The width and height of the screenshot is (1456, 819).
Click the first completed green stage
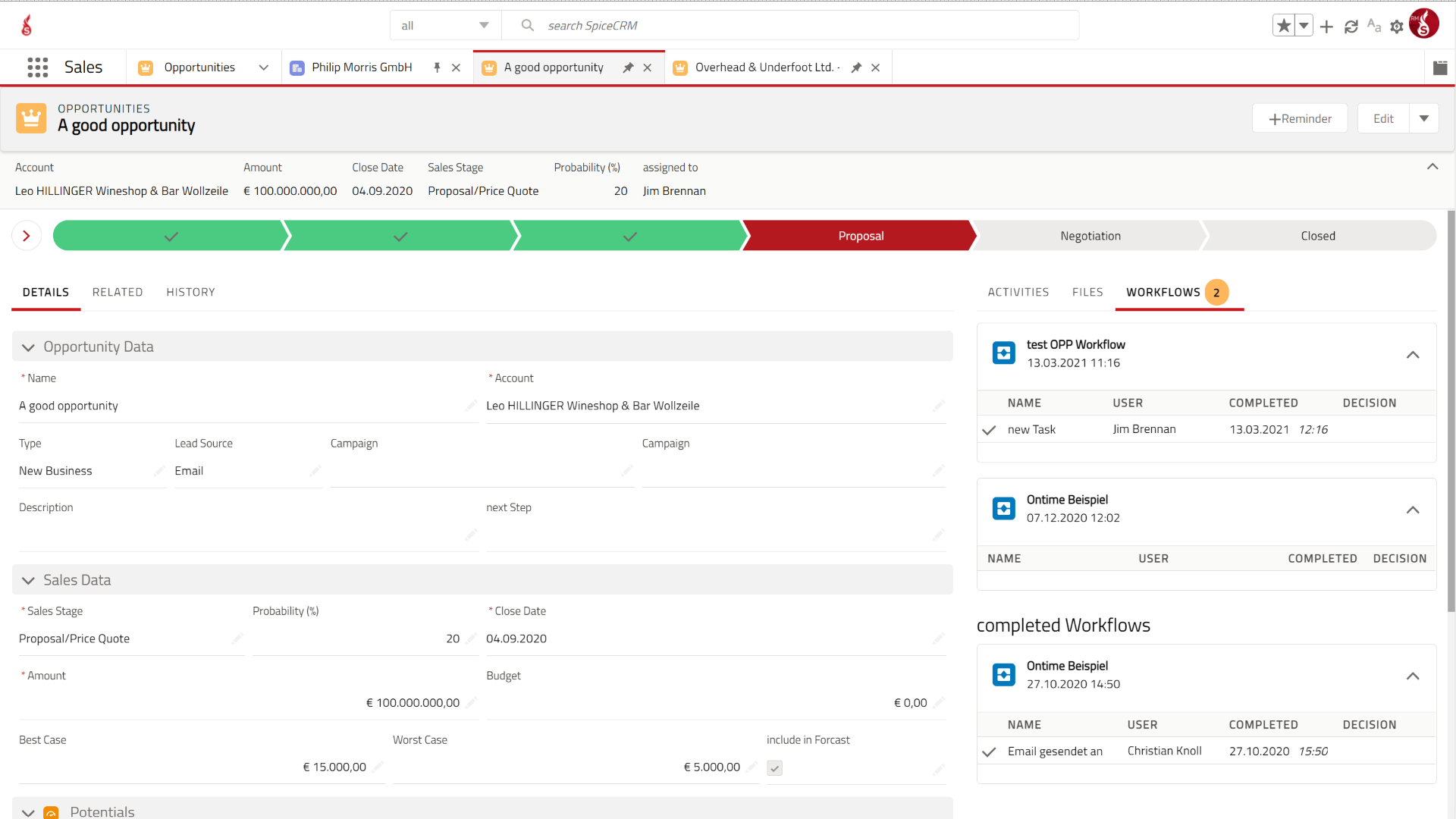[x=171, y=236]
